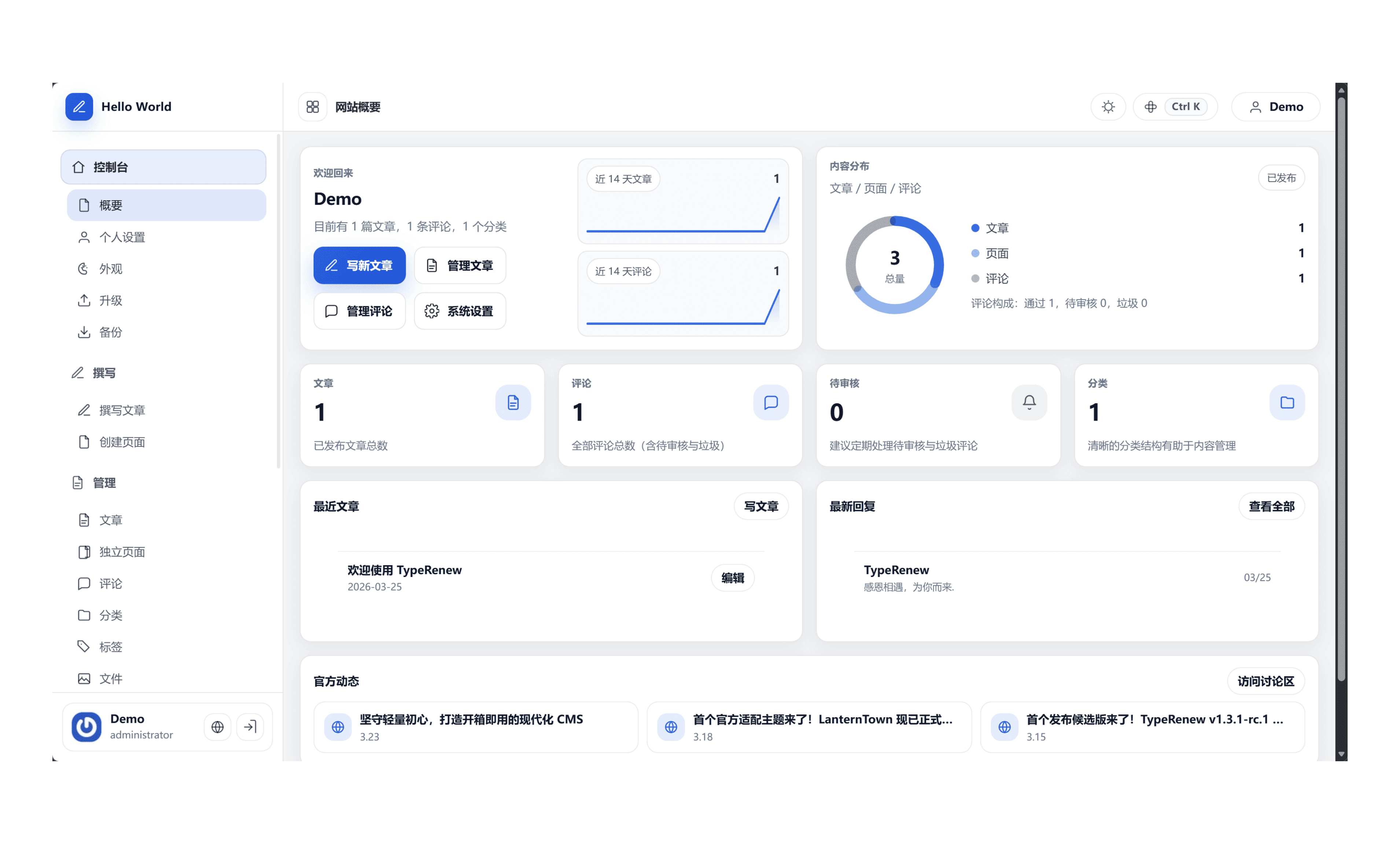The height and width of the screenshot is (844, 1400).
Task: Collapse the 撰写 sidebar group
Action: point(104,373)
